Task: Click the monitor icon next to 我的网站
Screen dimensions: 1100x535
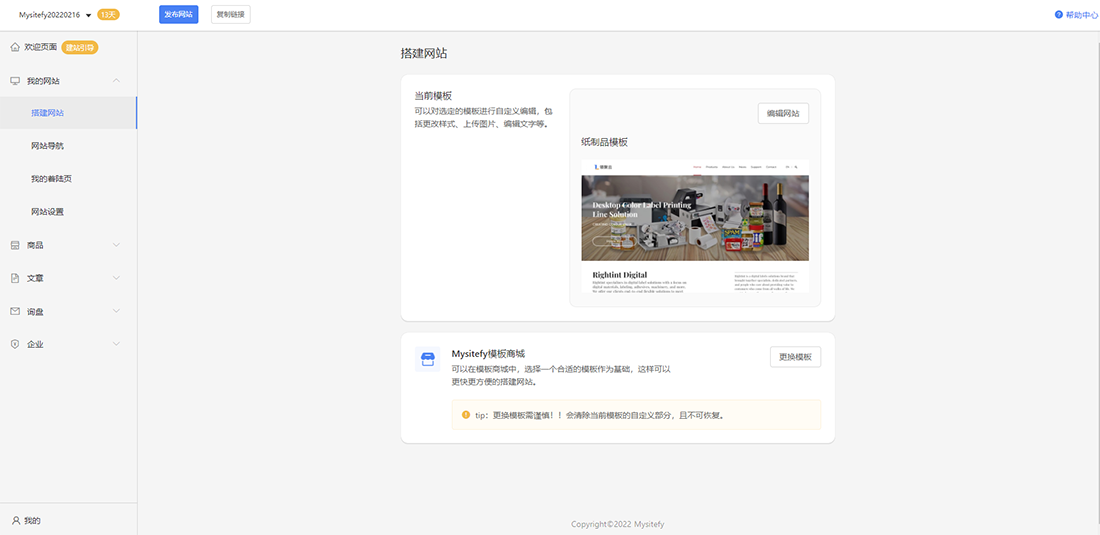Action: click(x=15, y=81)
